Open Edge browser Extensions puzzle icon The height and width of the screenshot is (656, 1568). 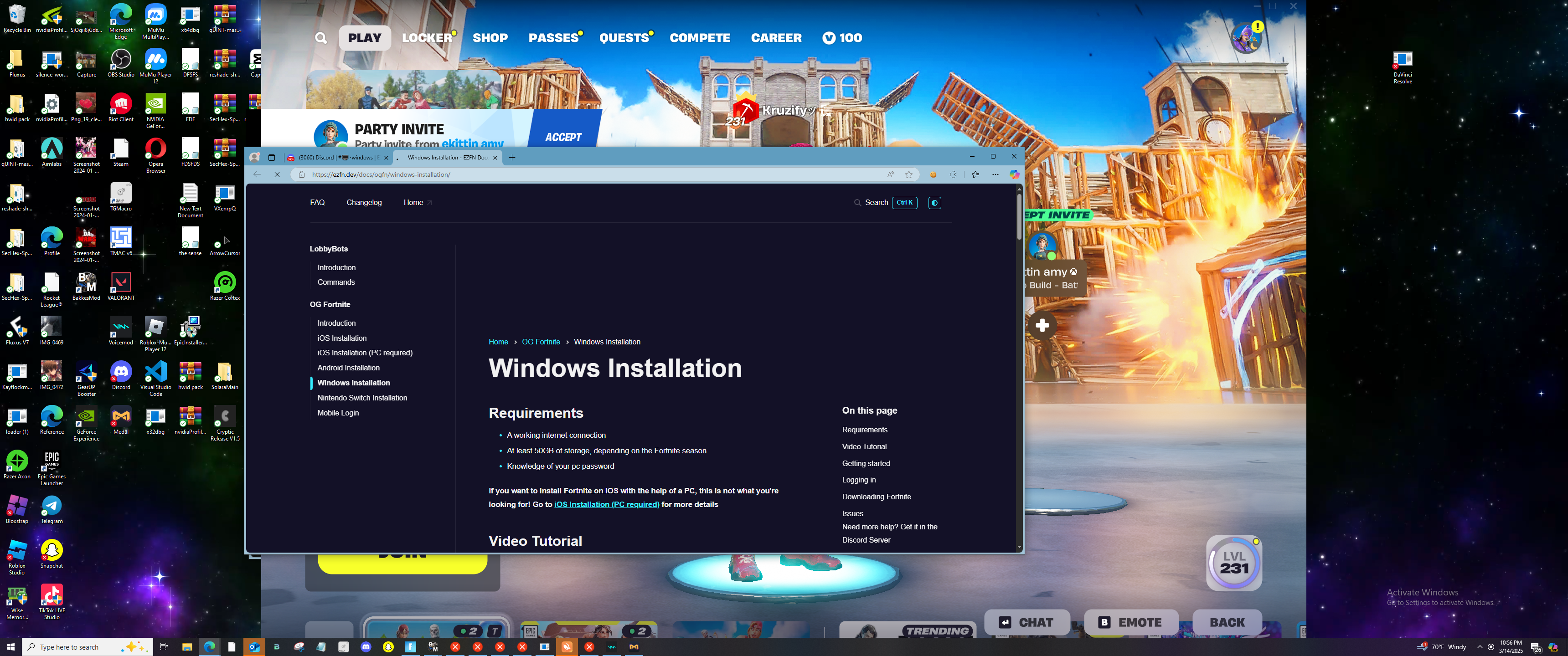(x=953, y=174)
